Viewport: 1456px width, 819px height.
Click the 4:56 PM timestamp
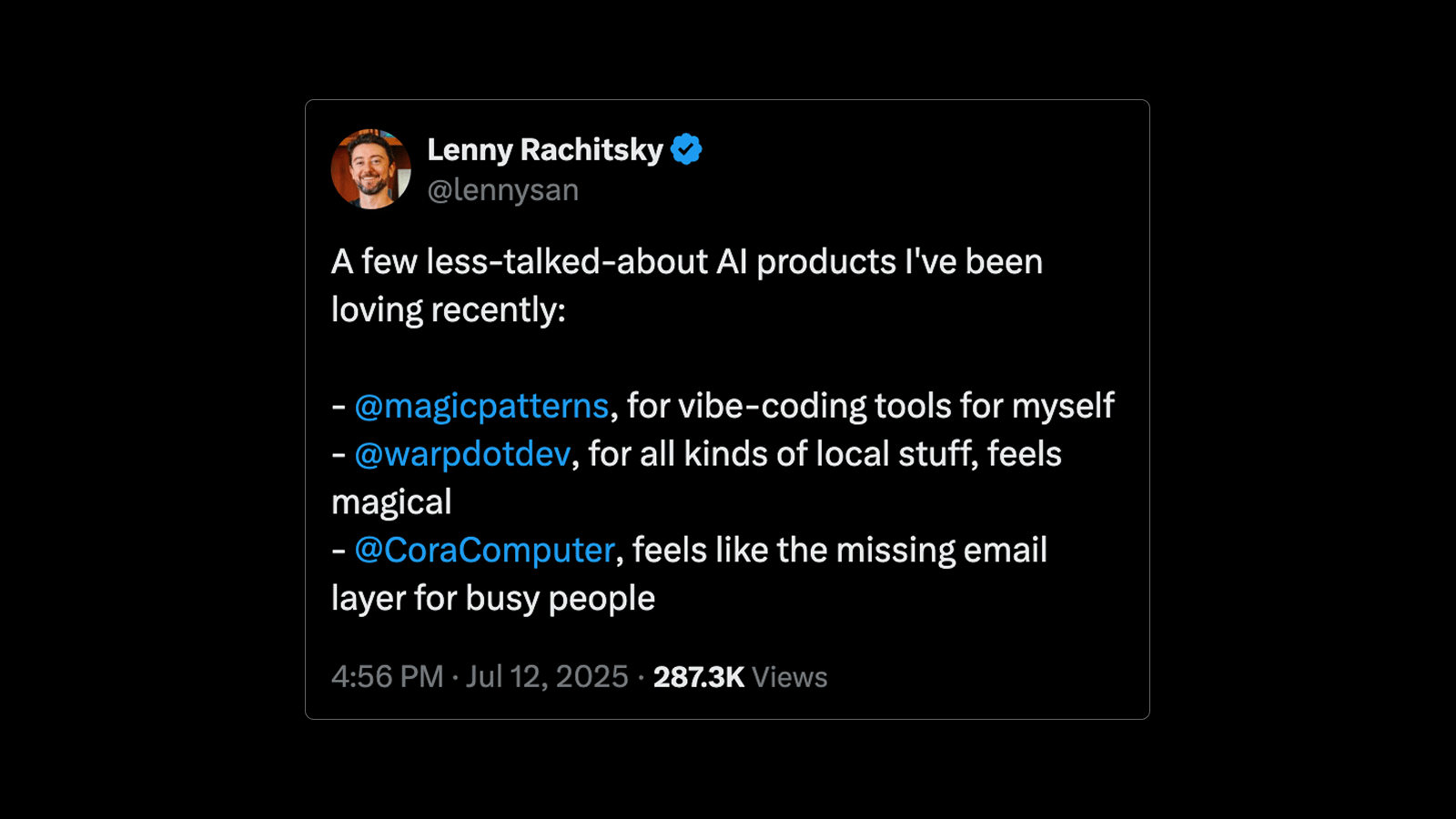coord(387,677)
